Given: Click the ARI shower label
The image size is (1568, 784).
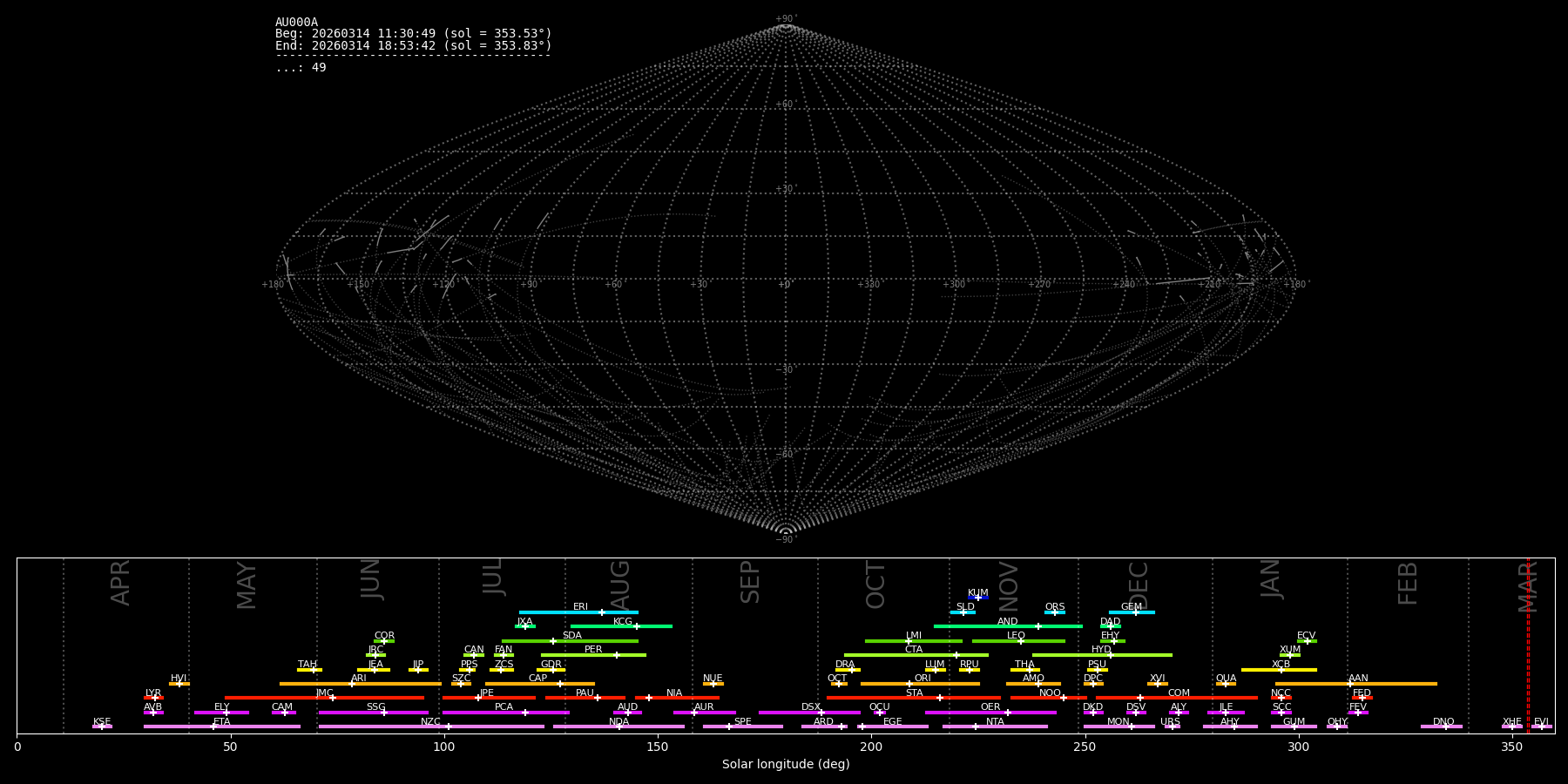Looking at the screenshot, I should [x=358, y=679].
